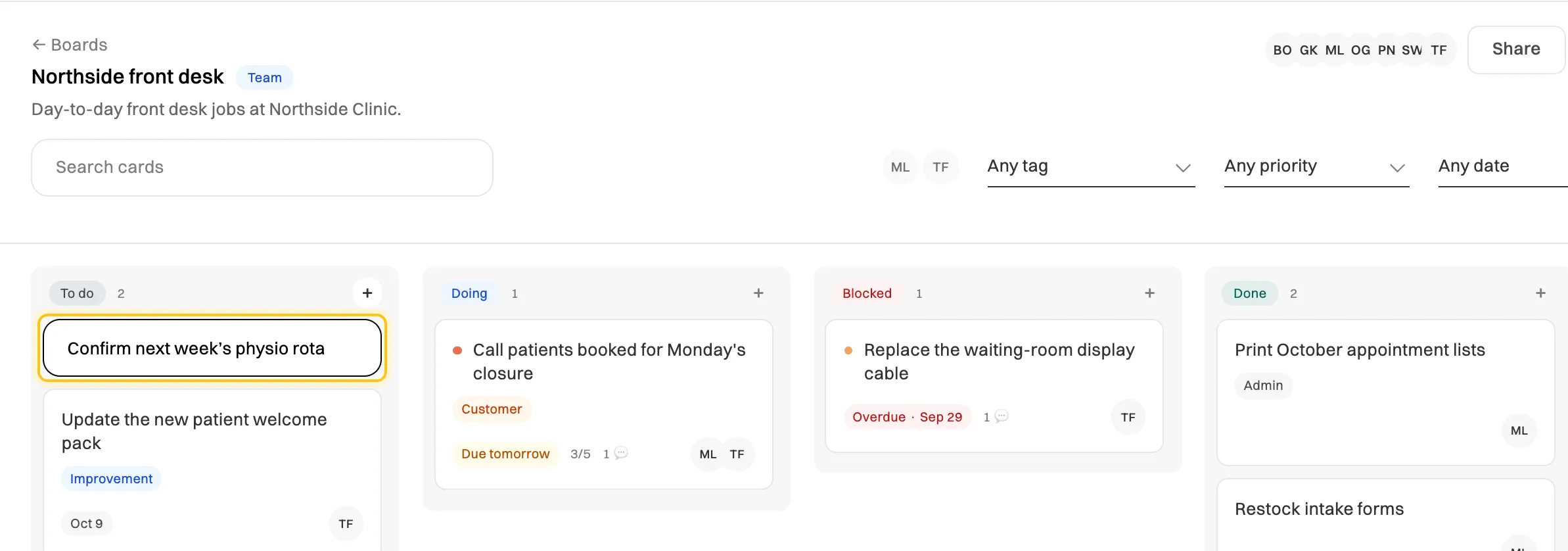The height and width of the screenshot is (551, 1568).
Task: Click the SW member avatar in header
Action: pyautogui.click(x=1412, y=50)
